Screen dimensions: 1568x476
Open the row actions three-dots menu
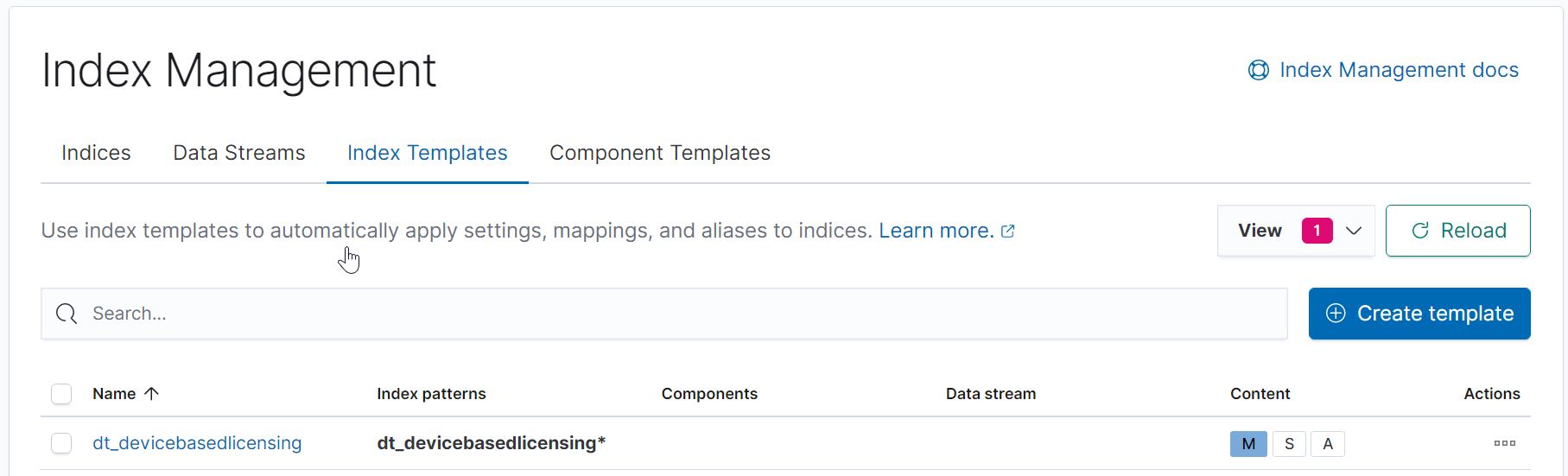[1504, 443]
